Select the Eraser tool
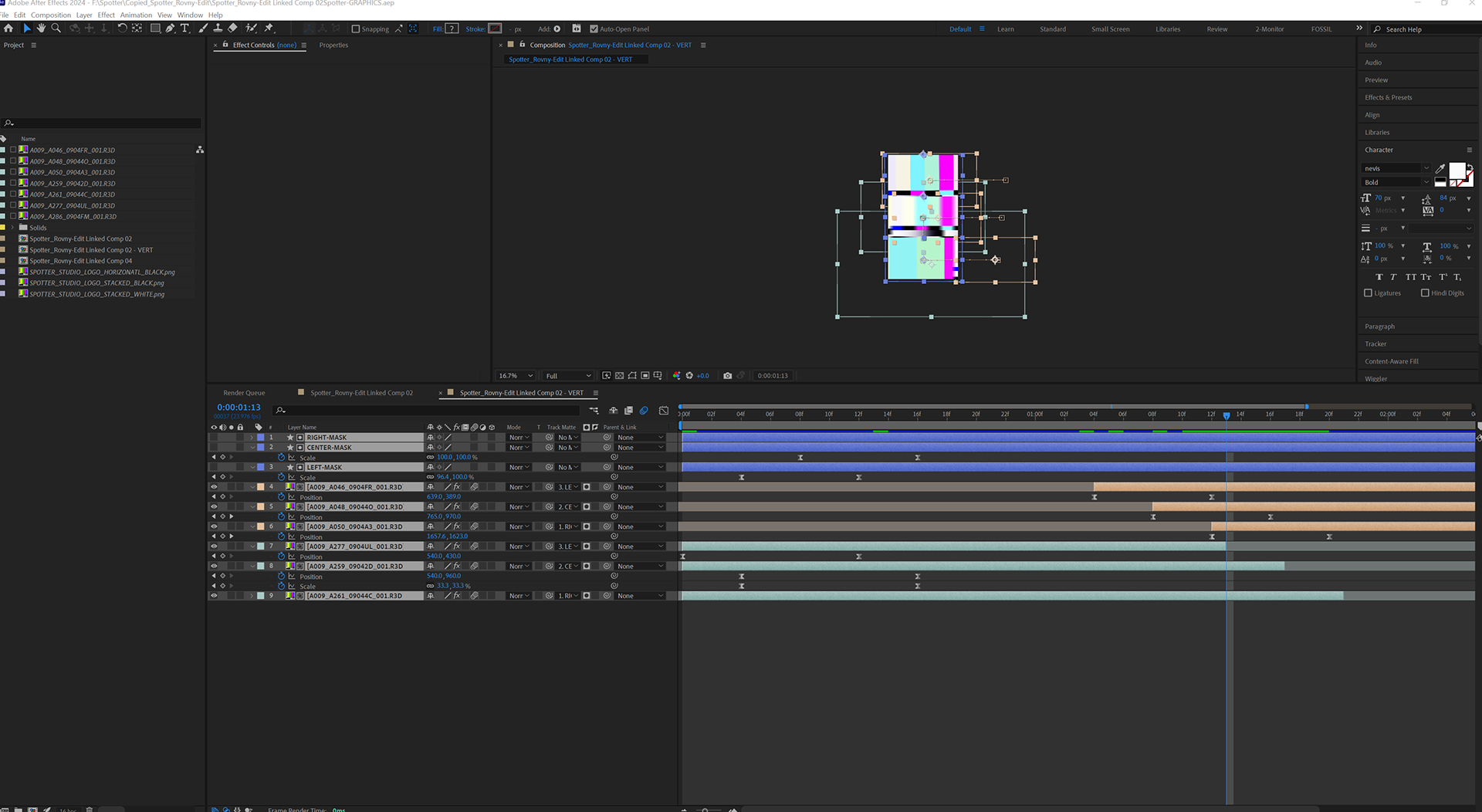This screenshot has width=1482, height=812. [232, 29]
